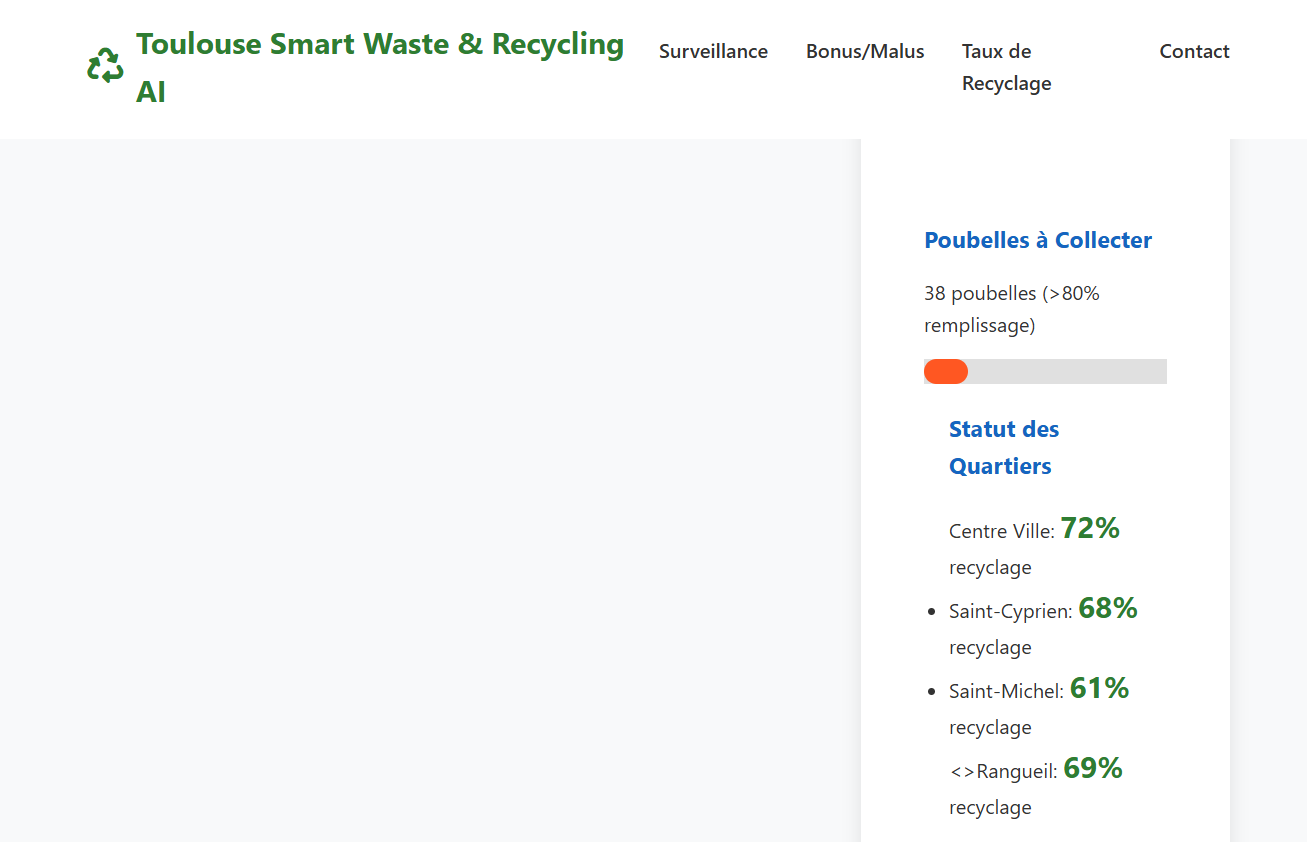Select Taux de Recyclage in the navbar
The image size is (1307, 842).
tap(1006, 67)
